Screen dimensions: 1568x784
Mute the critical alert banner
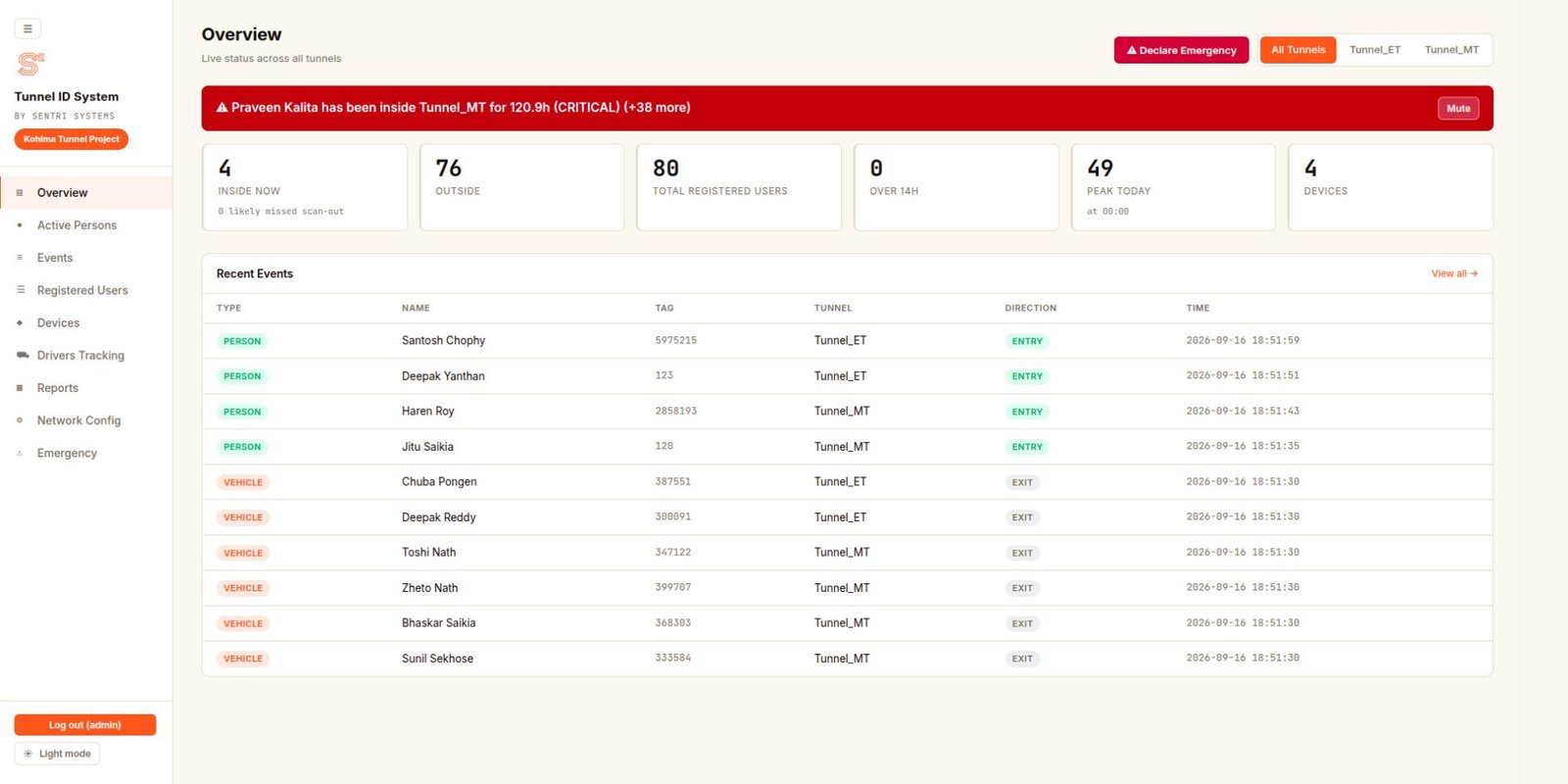1458,109
